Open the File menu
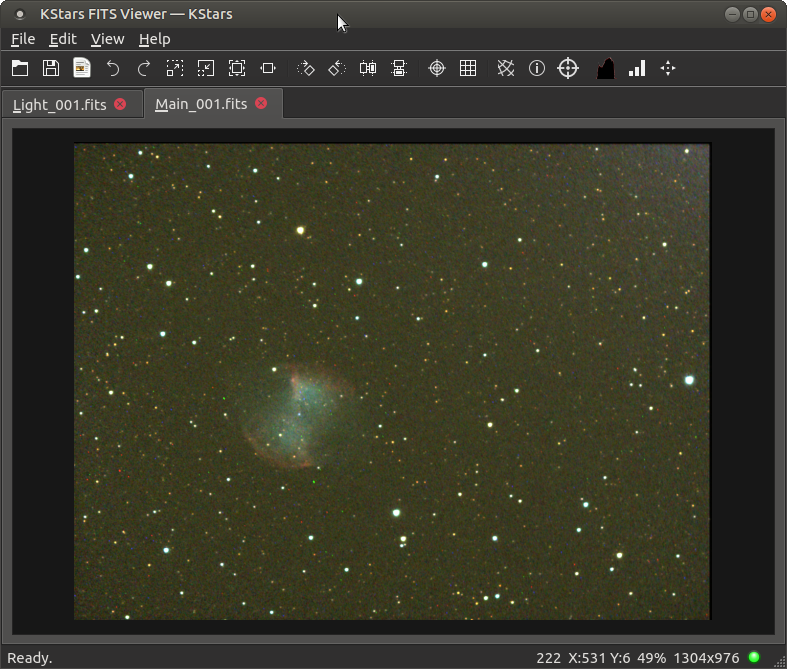 click(23, 39)
